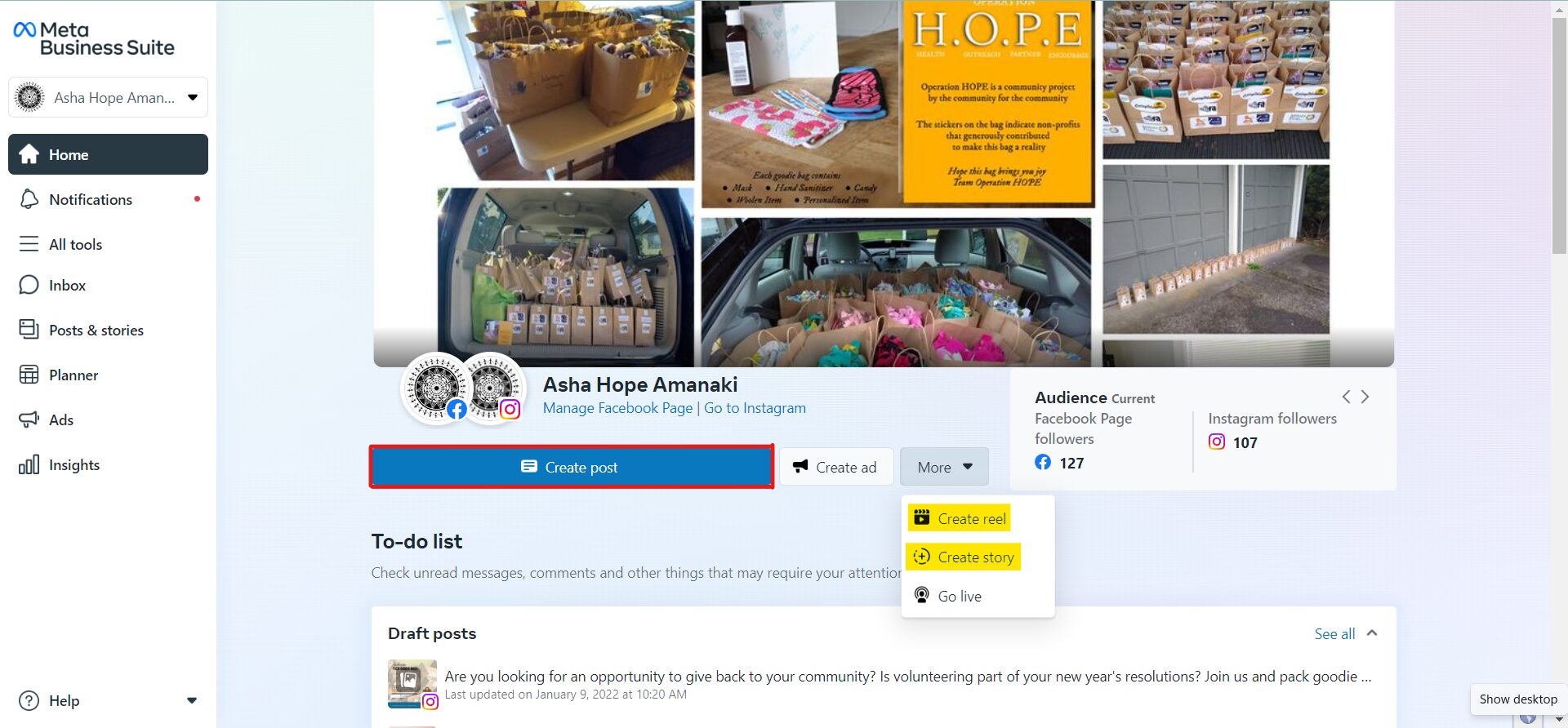
Task: Toggle the More dropdown button
Action: [944, 467]
